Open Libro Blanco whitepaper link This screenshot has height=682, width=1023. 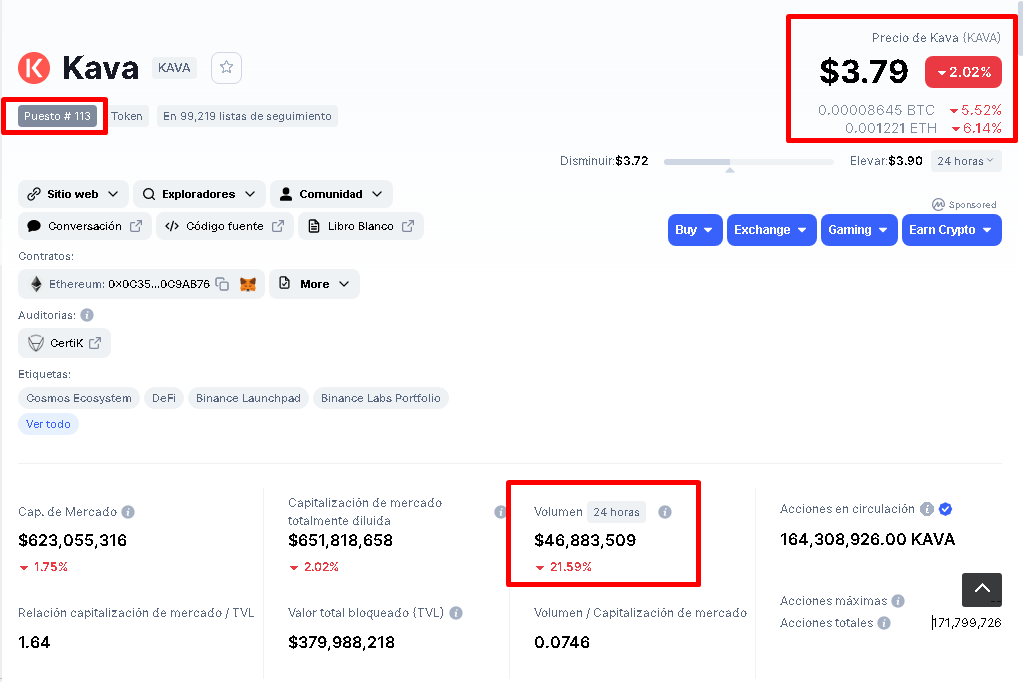(x=361, y=226)
